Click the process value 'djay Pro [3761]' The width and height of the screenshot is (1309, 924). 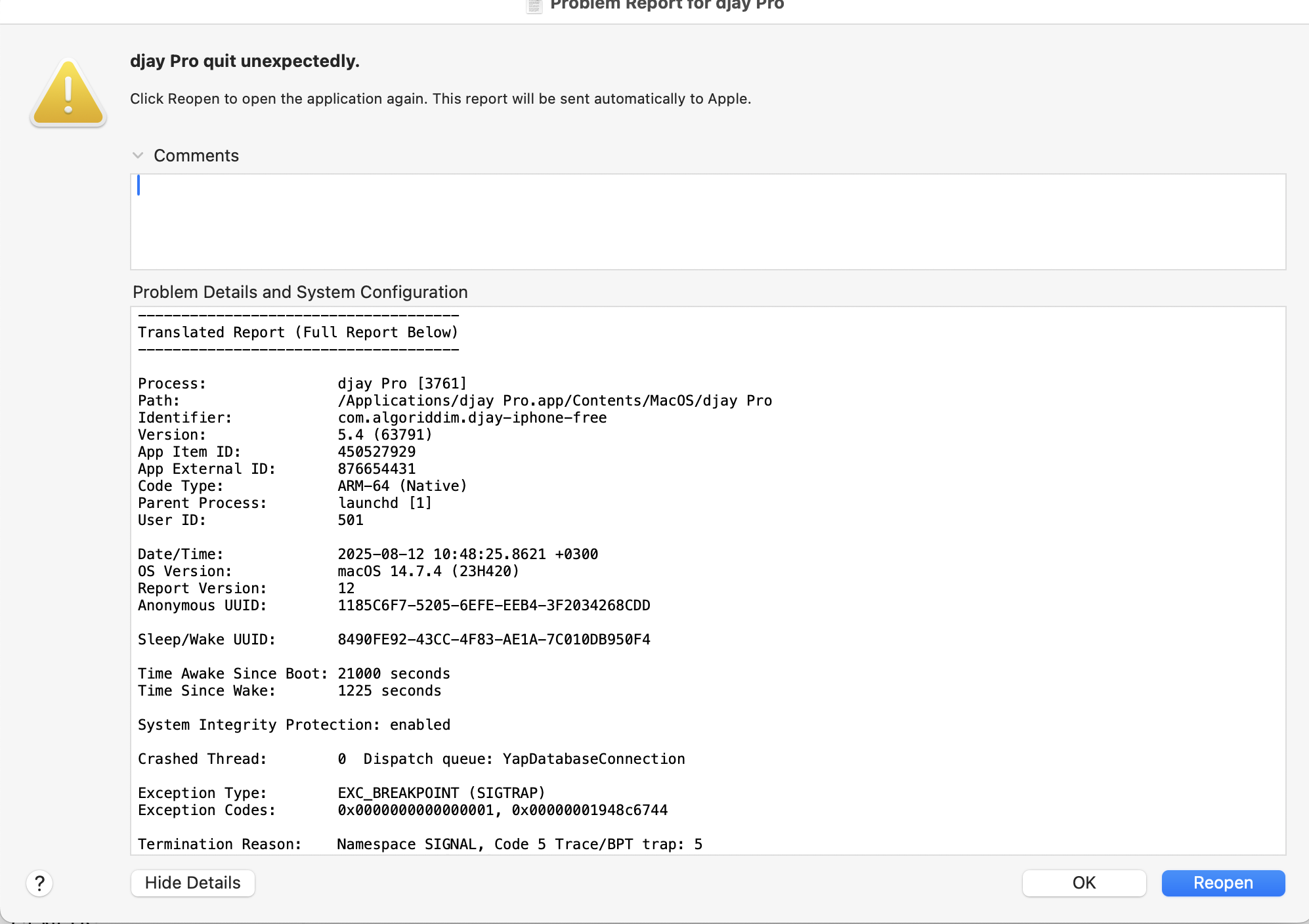(x=402, y=383)
